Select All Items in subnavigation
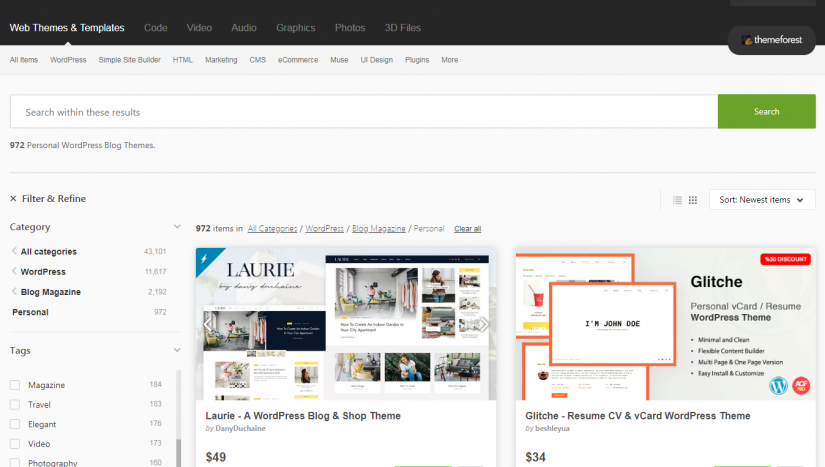The image size is (825, 467). 24,60
